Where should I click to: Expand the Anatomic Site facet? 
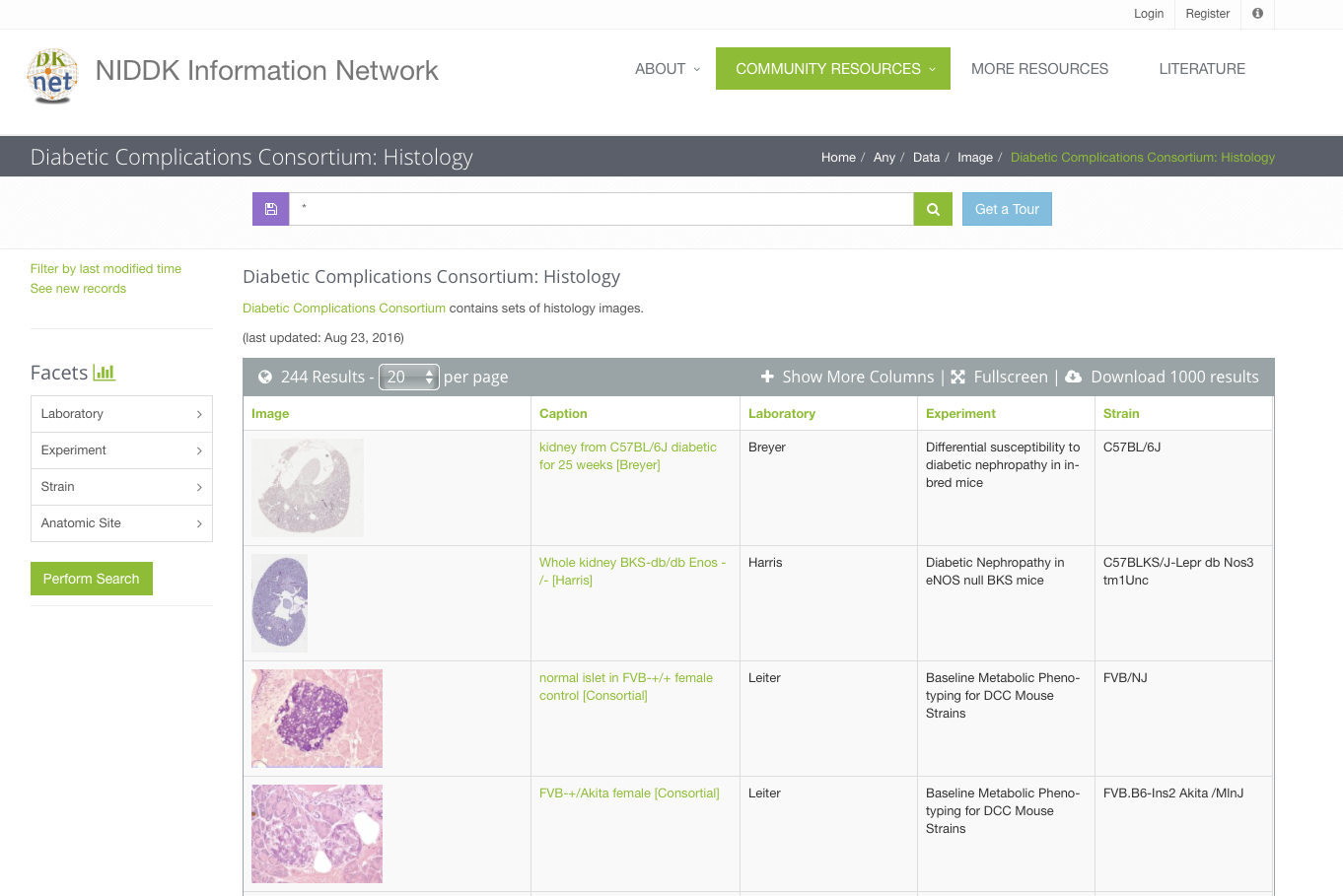[121, 523]
